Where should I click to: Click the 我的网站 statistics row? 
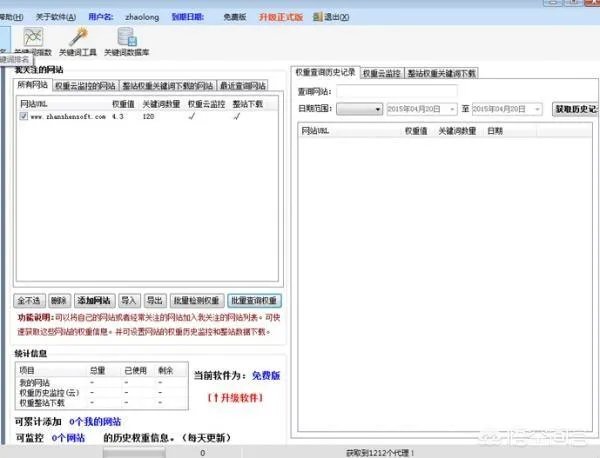101,383
